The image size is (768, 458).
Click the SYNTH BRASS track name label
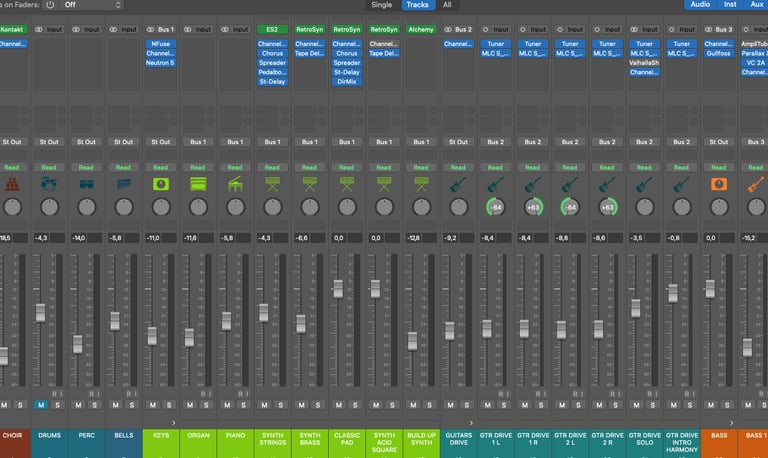(x=309, y=440)
